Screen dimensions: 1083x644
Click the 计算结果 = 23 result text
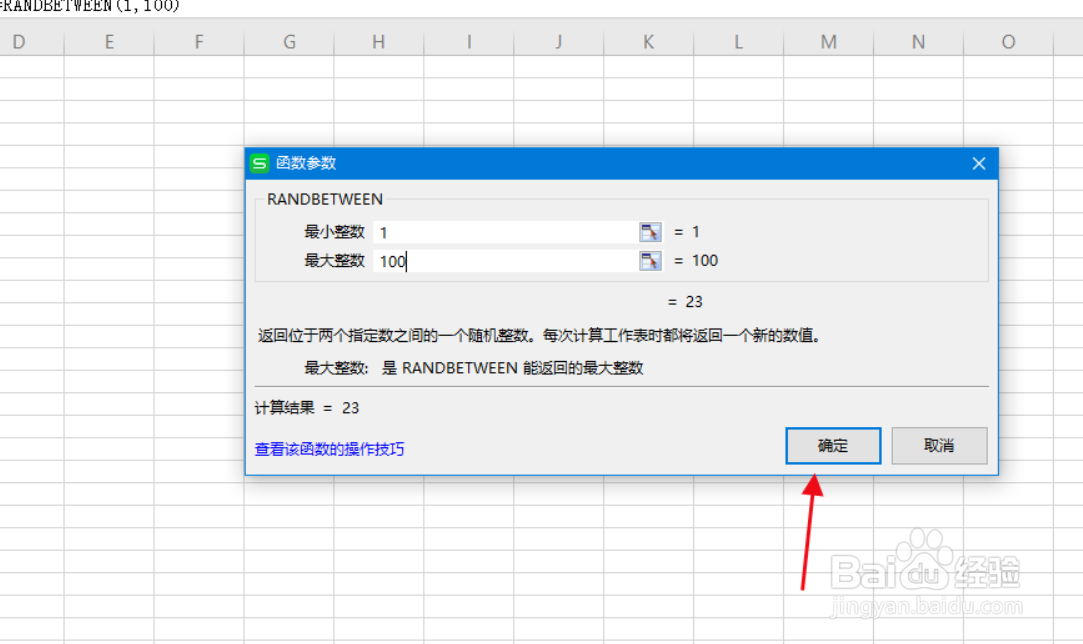(x=303, y=408)
